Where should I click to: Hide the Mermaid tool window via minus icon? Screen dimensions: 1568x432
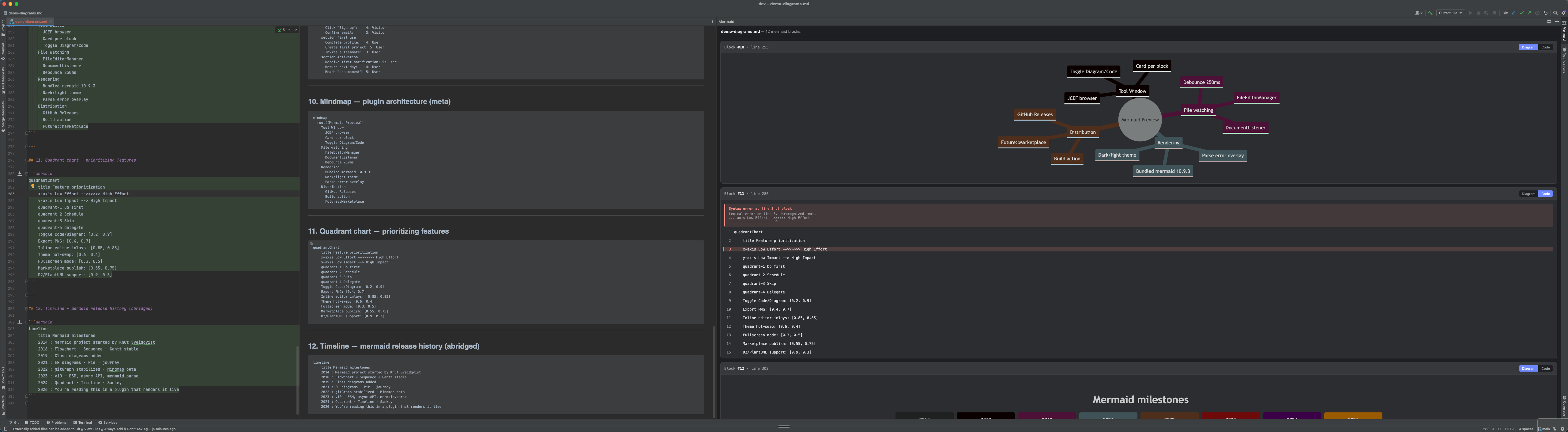1556,21
